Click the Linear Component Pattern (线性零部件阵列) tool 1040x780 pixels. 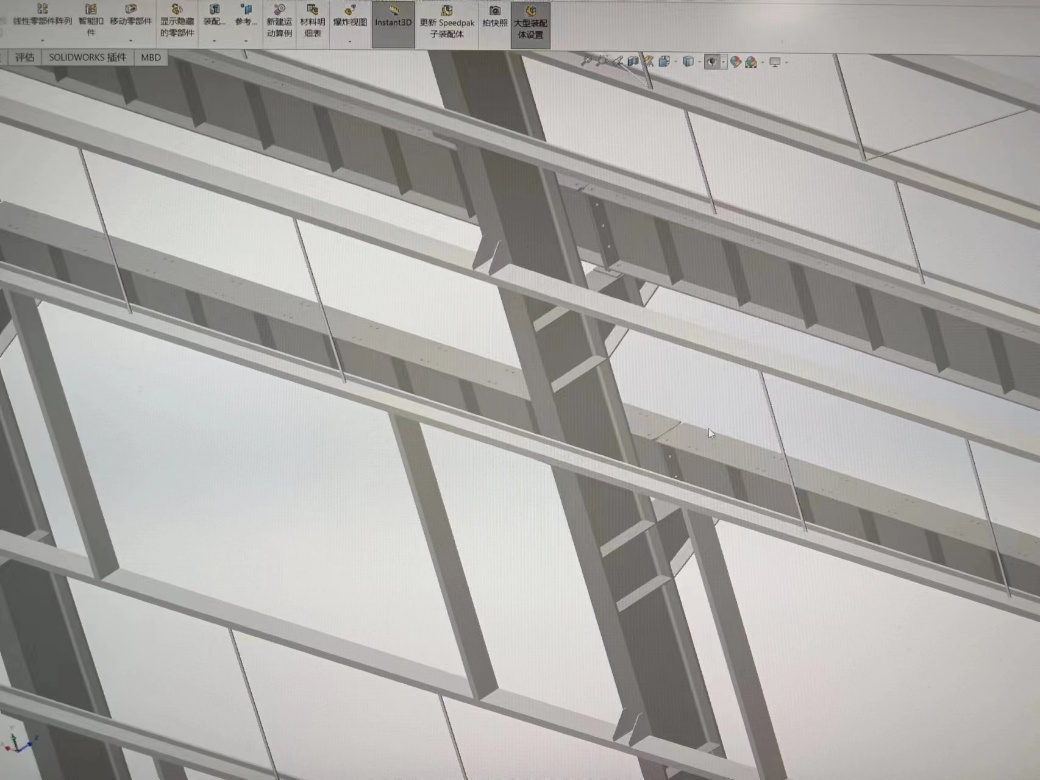click(x=42, y=16)
